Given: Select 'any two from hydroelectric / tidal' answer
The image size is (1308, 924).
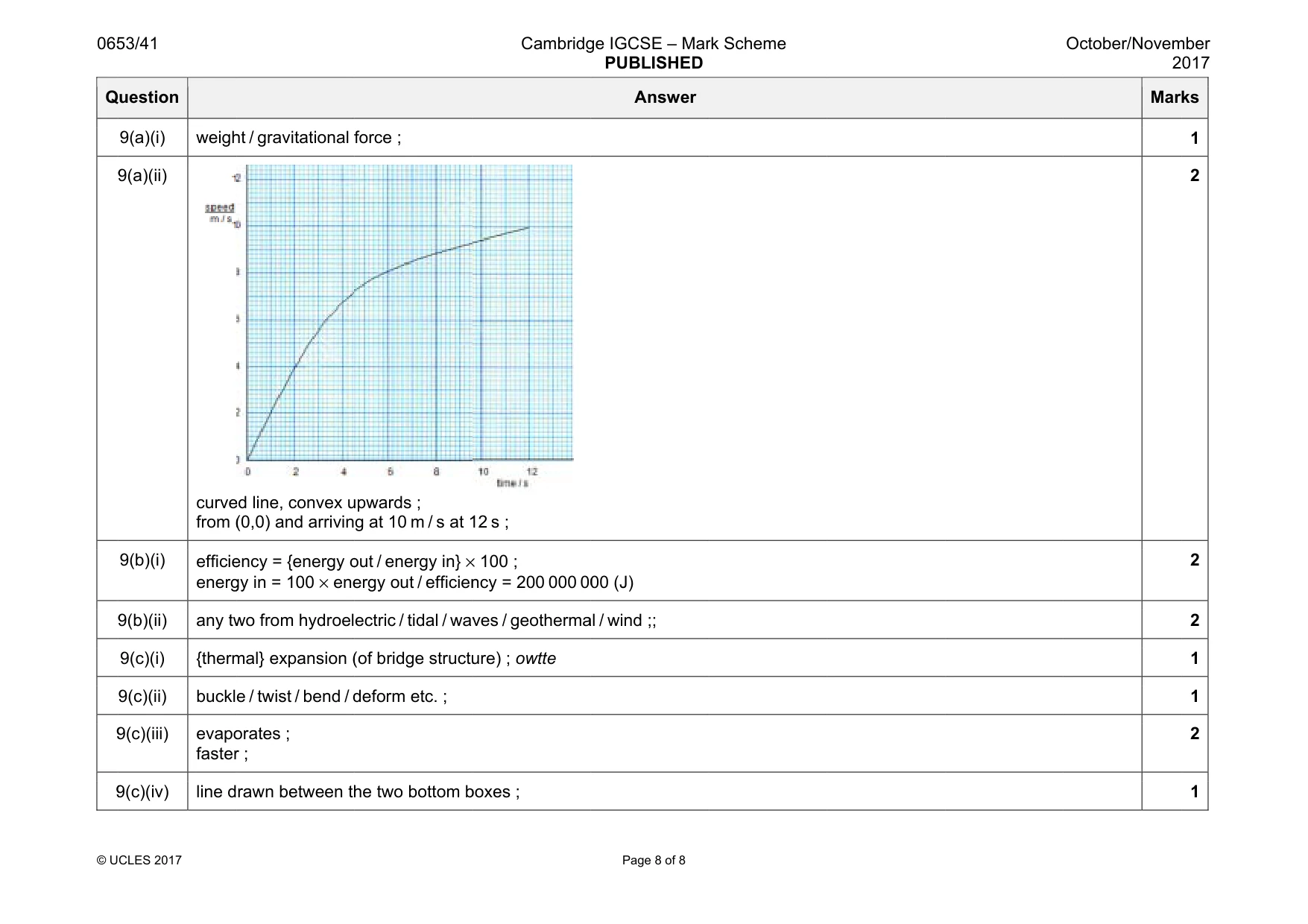Looking at the screenshot, I should 426,621.
